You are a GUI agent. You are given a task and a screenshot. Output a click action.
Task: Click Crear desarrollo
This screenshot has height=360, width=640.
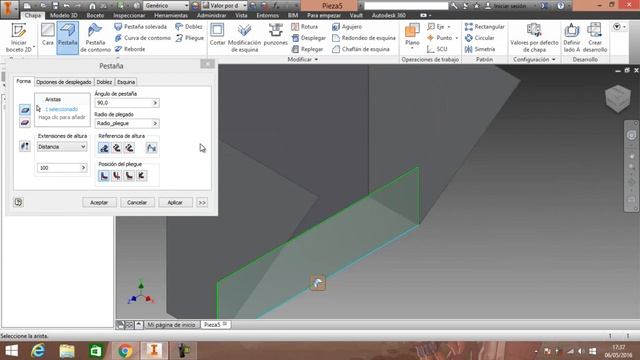595,38
